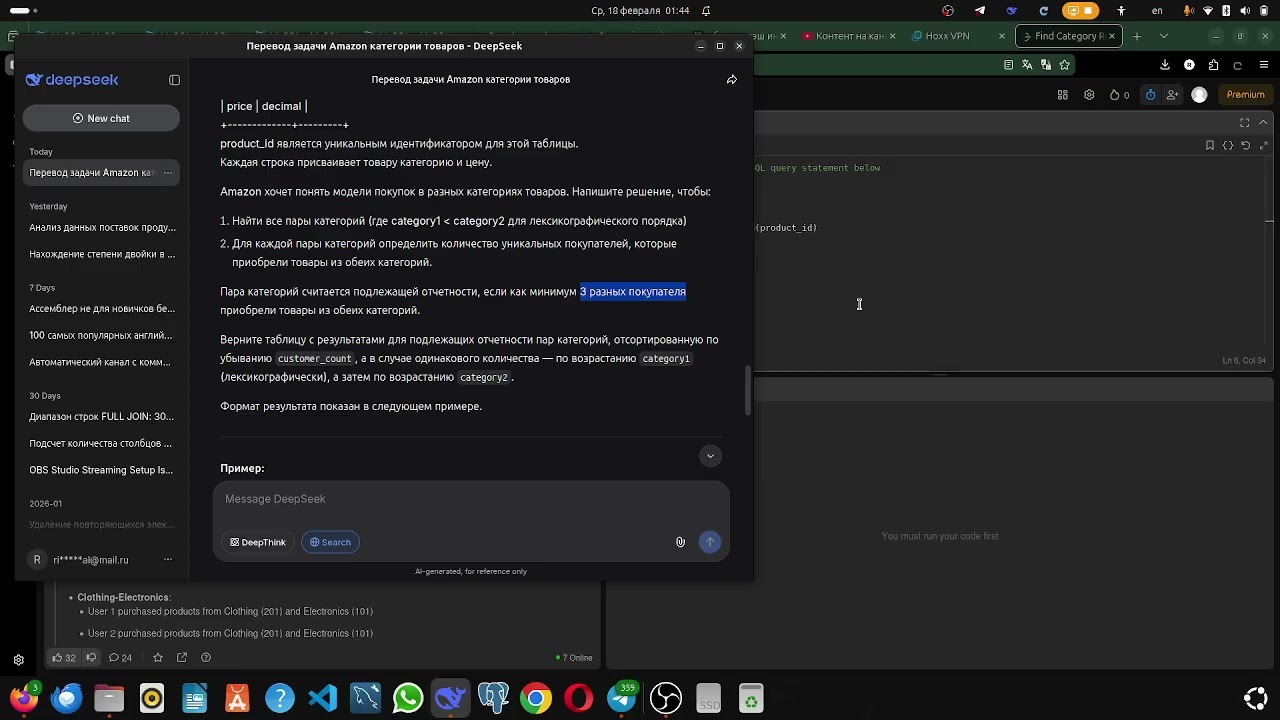Open chat 'Анализ данных поставок проду...'
1280x720 pixels.
pyautogui.click(x=102, y=227)
